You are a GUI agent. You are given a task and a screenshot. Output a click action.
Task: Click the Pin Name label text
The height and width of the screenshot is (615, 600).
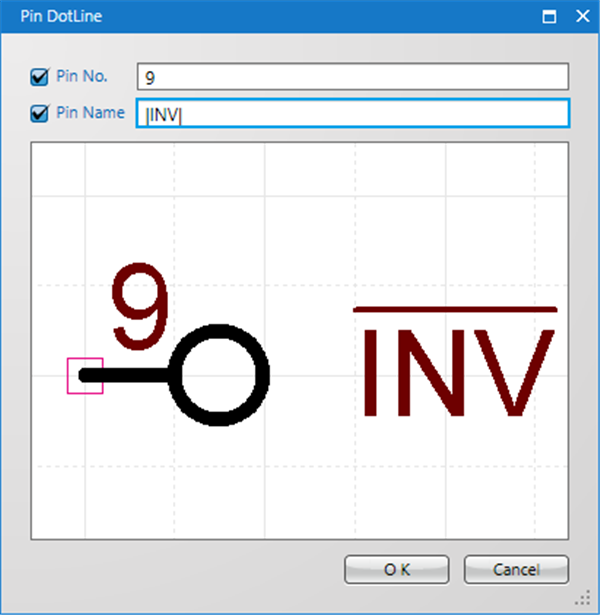91,113
